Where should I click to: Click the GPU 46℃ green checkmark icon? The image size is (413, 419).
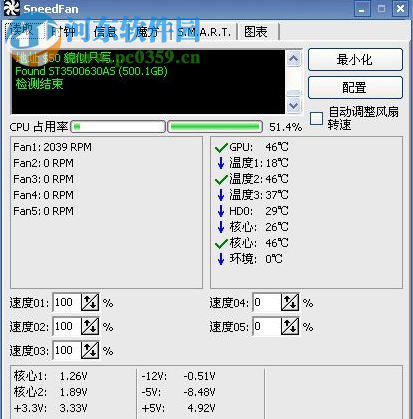221,147
